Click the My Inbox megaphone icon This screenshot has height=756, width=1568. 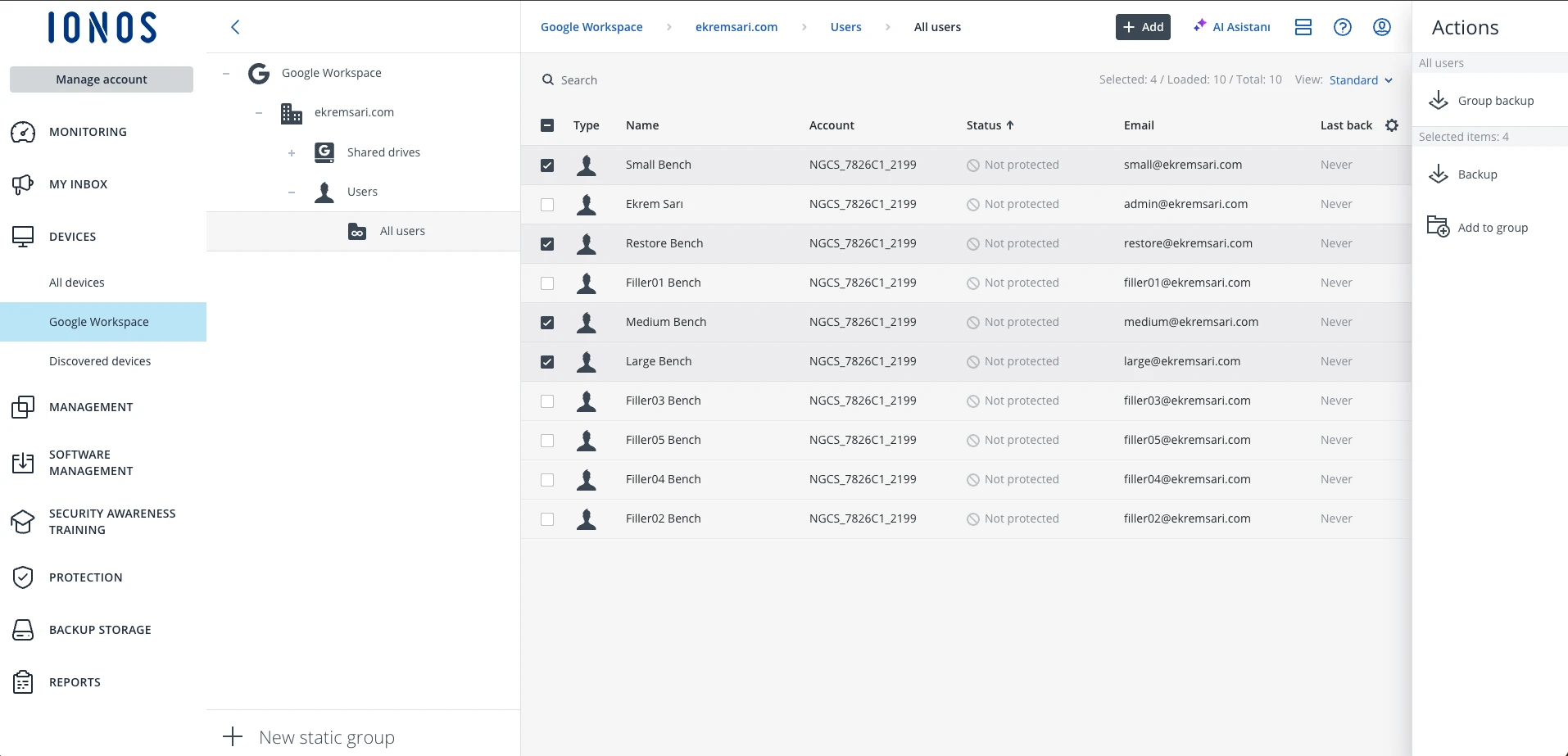[23, 184]
